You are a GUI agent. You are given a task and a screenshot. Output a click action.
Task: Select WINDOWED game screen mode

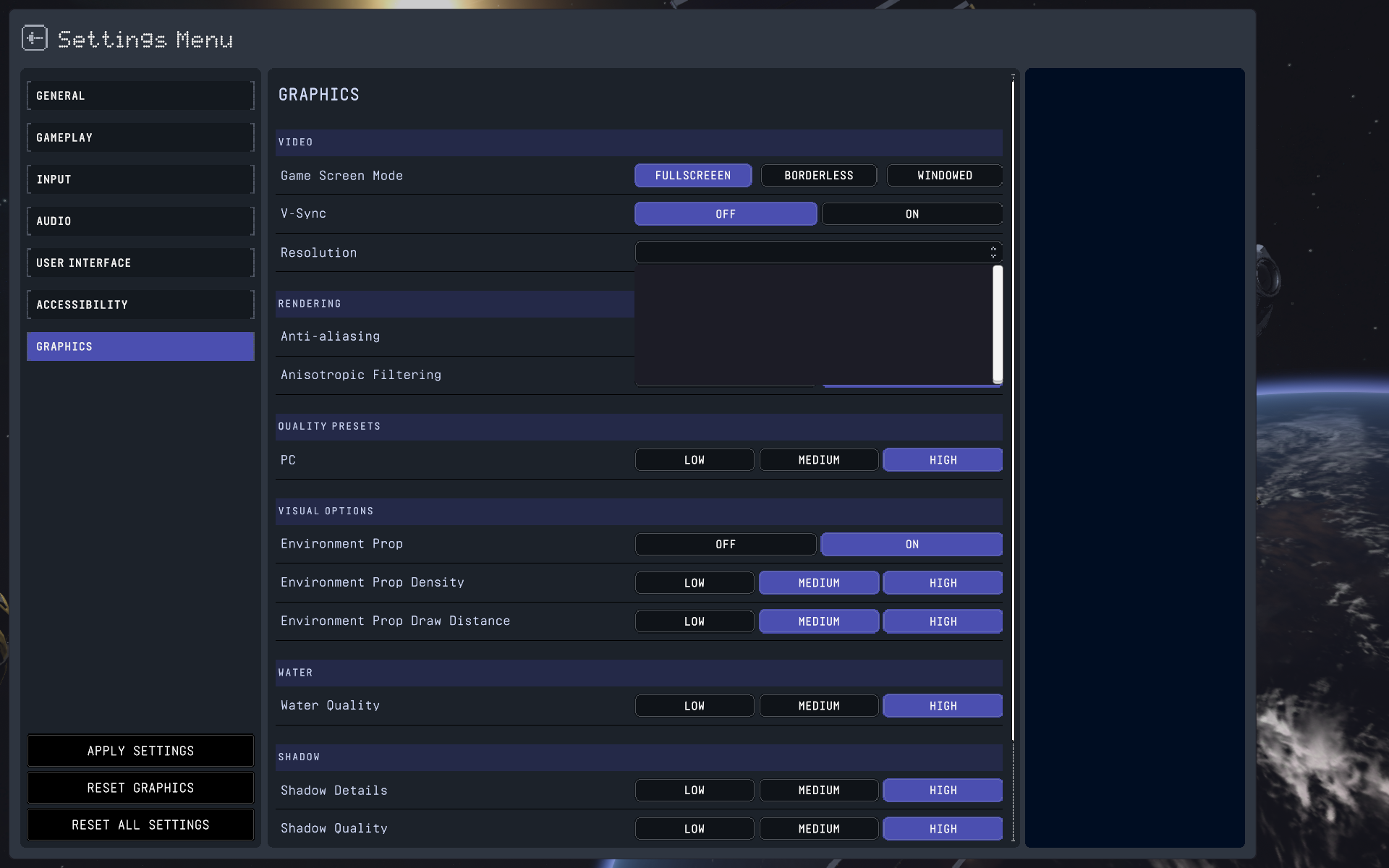coord(944,175)
